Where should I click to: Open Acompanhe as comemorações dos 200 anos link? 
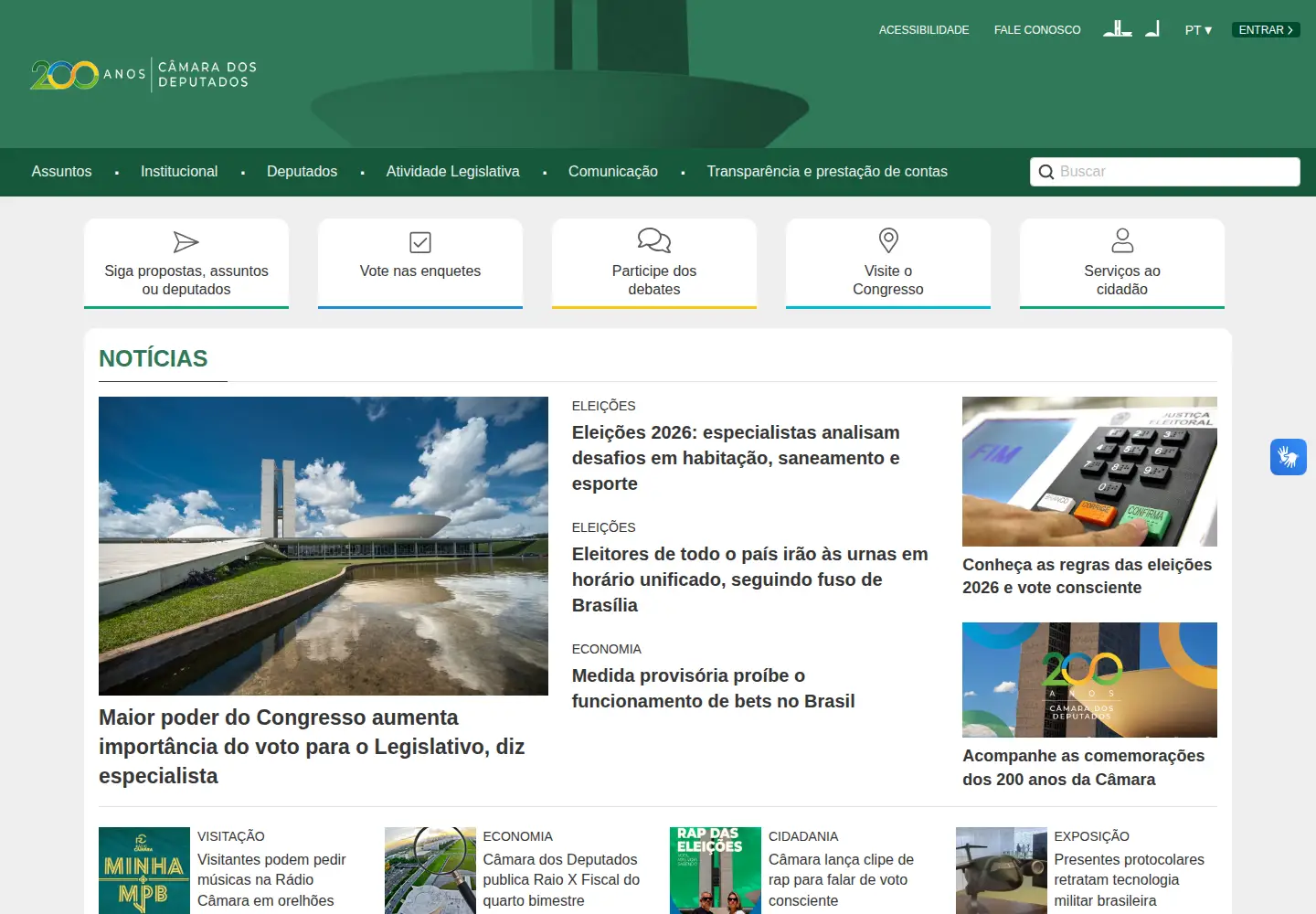click(x=1084, y=768)
